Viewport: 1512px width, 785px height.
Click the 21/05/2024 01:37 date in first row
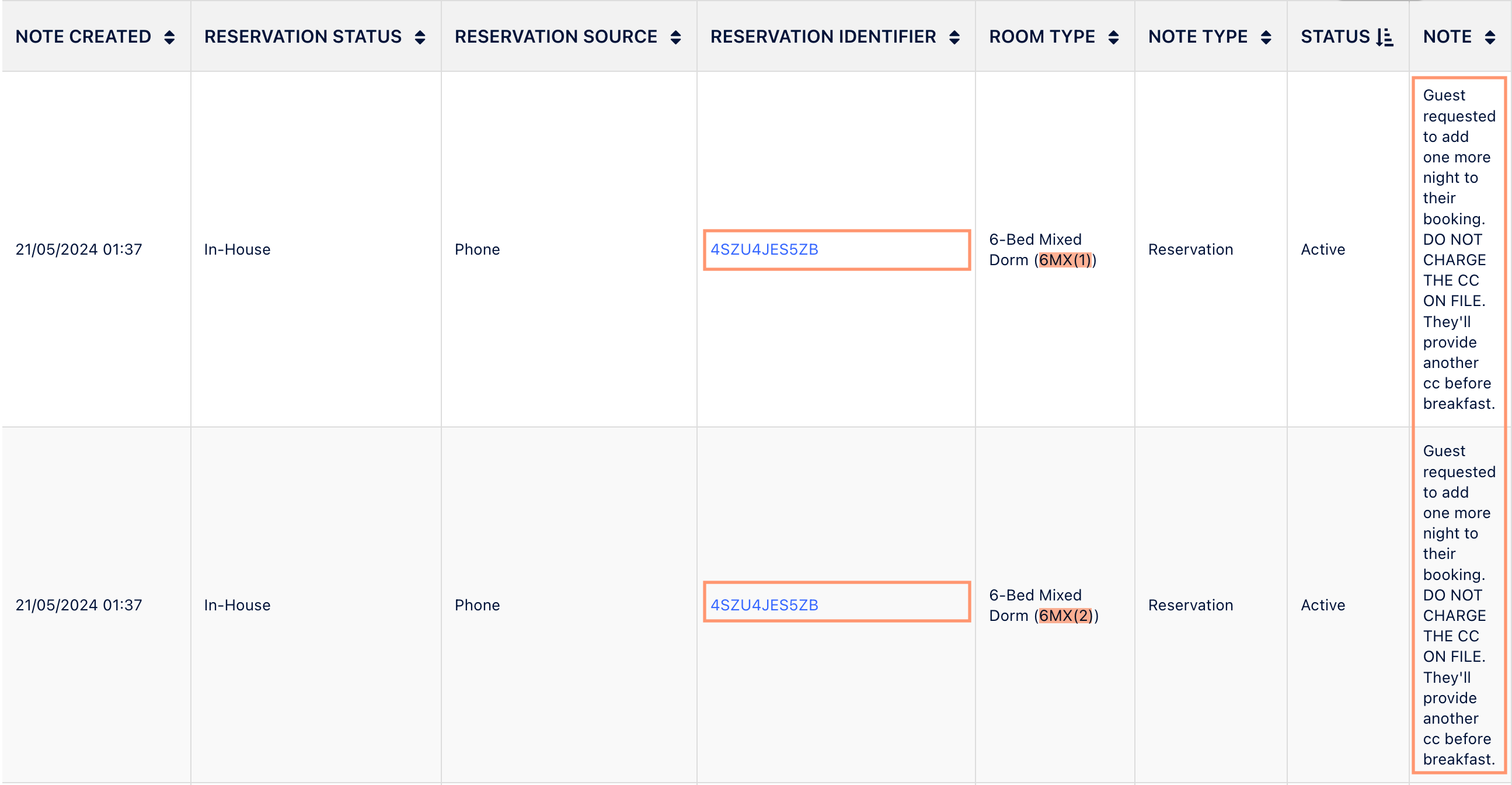79,249
